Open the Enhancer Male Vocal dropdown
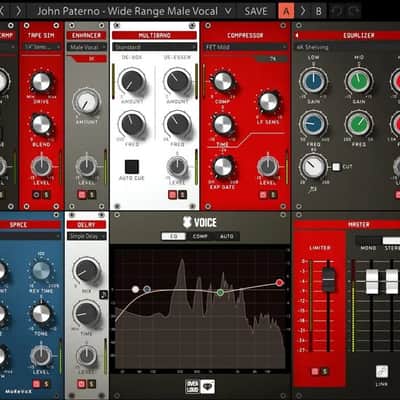400x400 pixels. tap(87, 47)
